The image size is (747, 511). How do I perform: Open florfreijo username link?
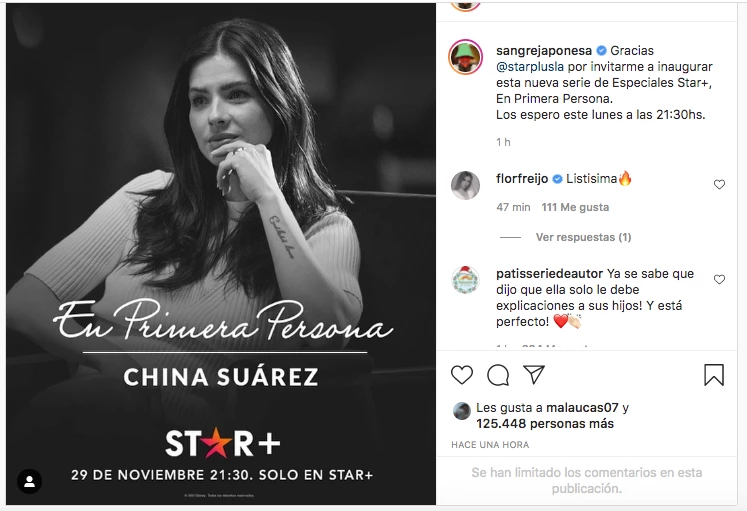(522, 179)
